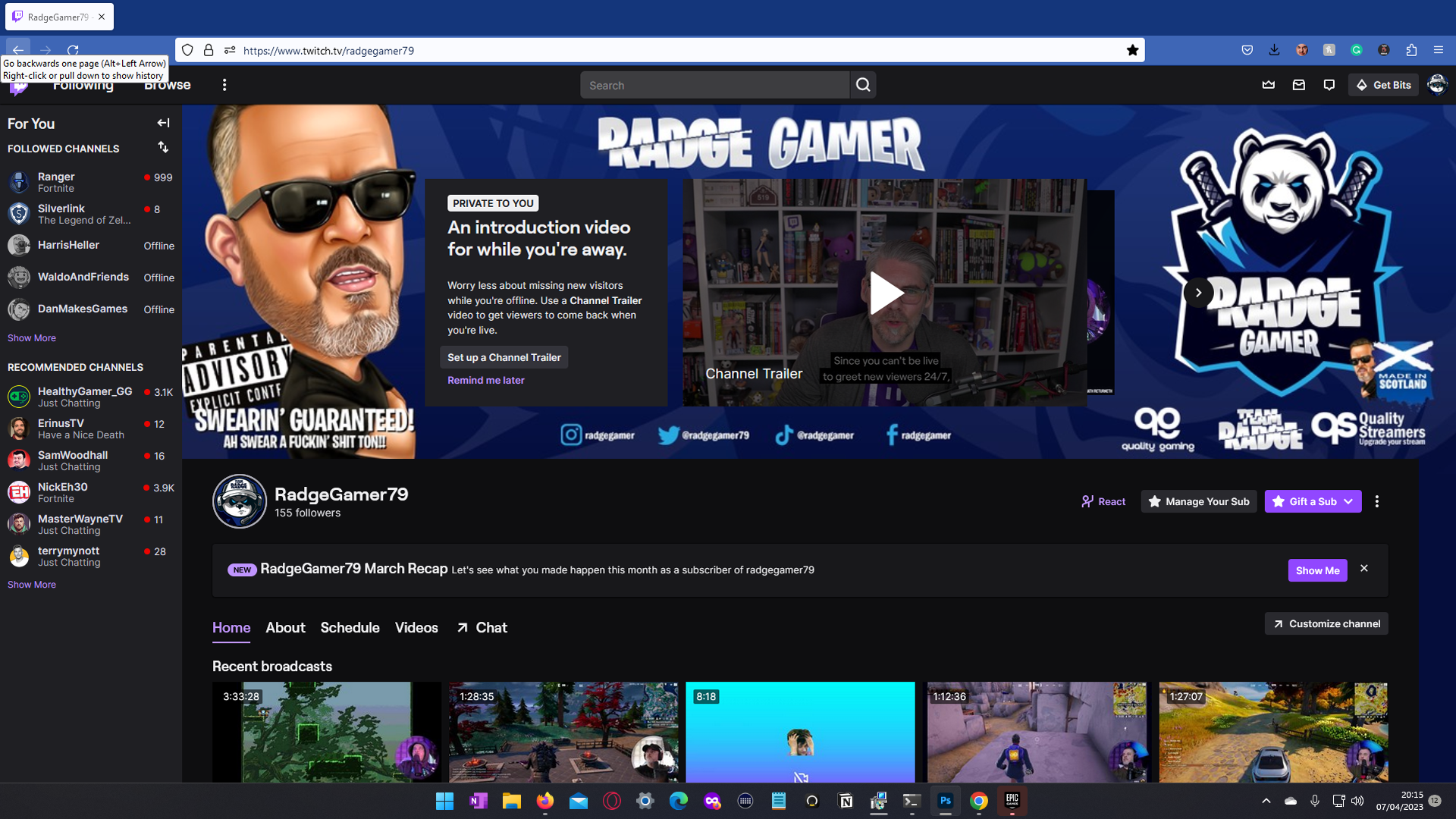Dismiss the March Recap banner

pyautogui.click(x=1364, y=568)
